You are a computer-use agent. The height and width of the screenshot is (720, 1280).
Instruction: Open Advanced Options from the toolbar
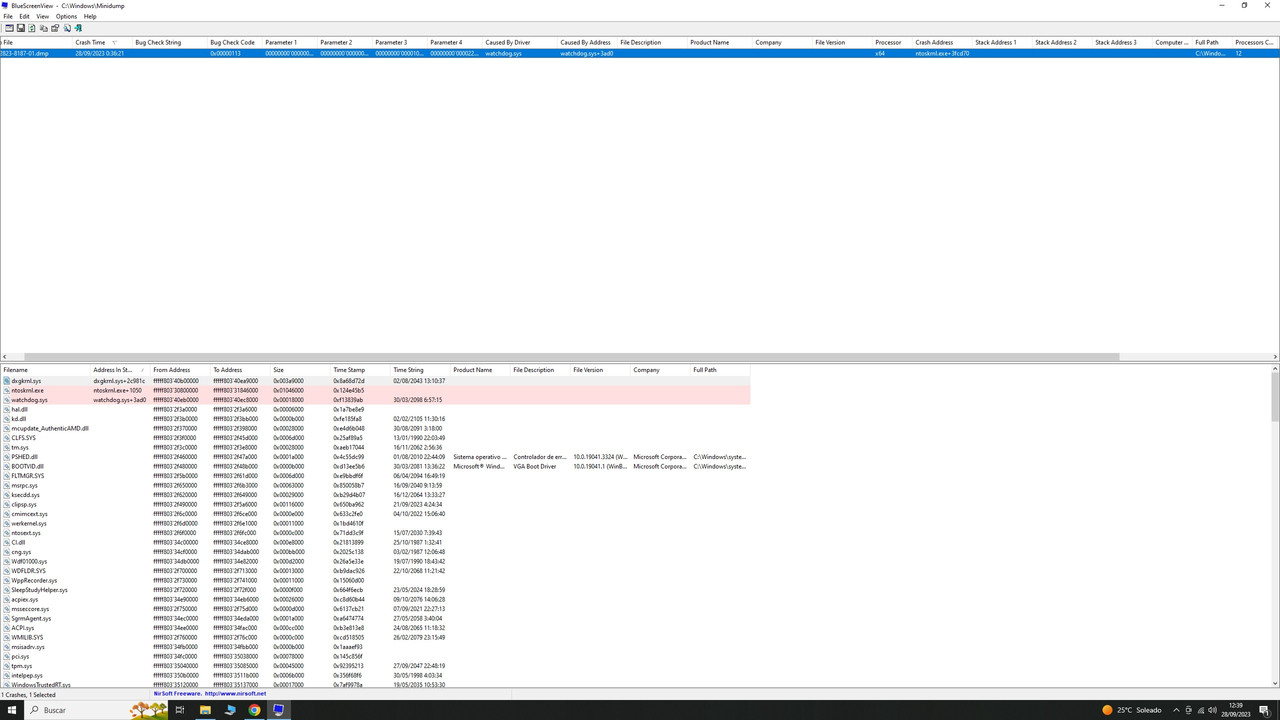coord(10,28)
